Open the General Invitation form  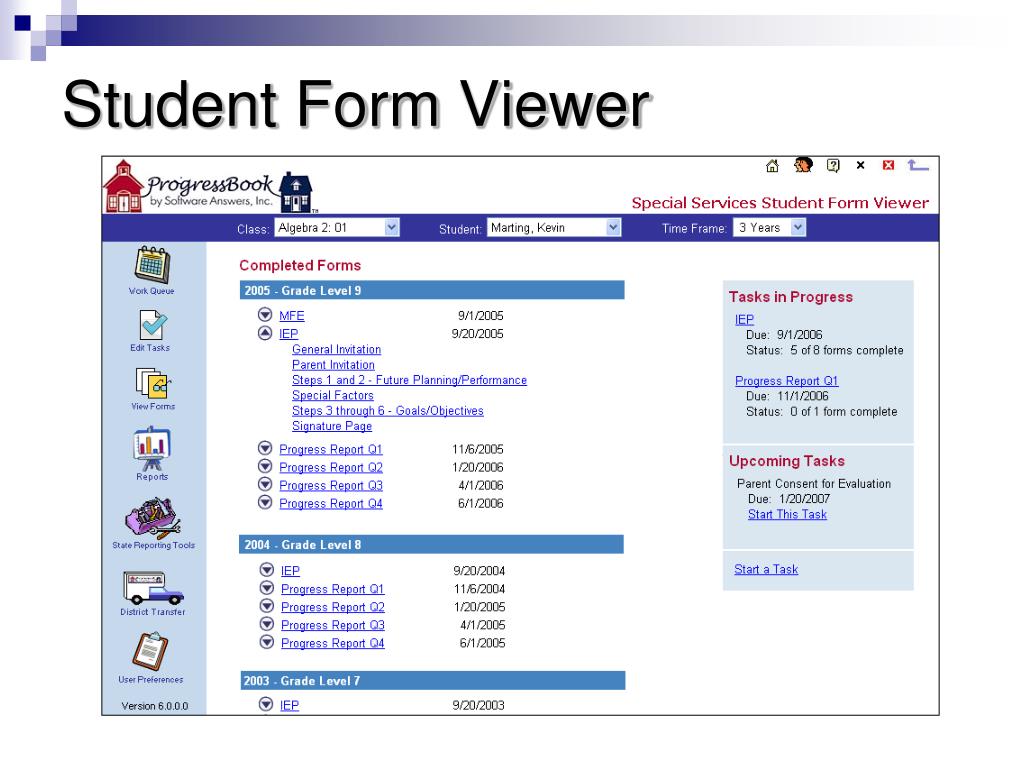click(x=336, y=349)
